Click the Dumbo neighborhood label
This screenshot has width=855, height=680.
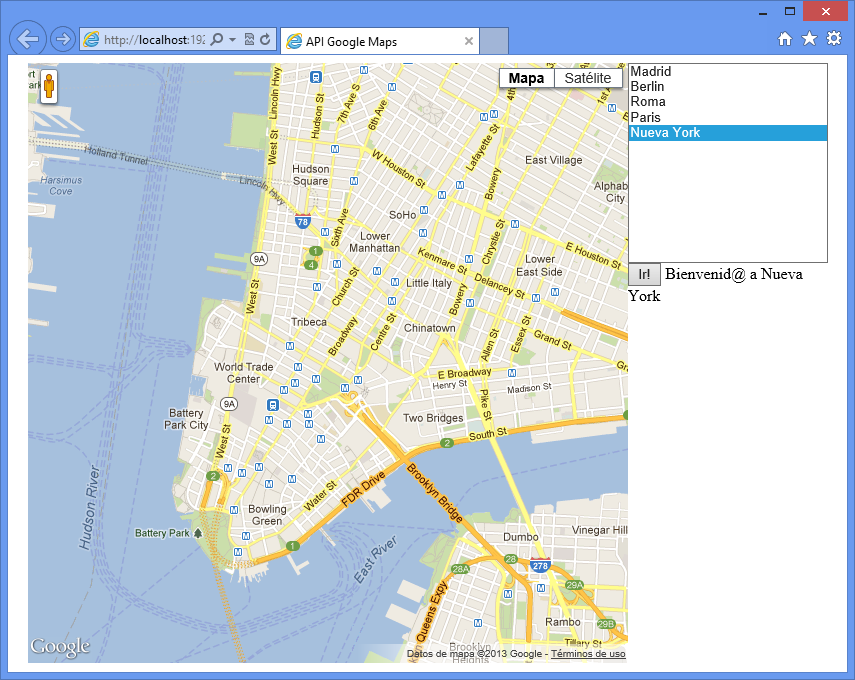pos(521,537)
